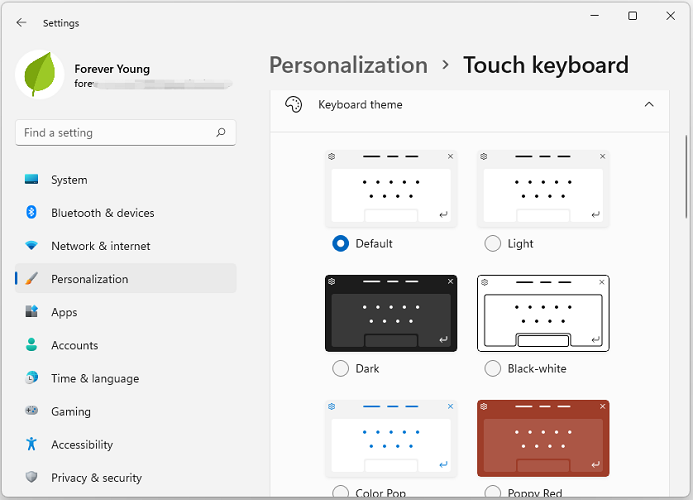Viewport: 693px width, 500px height.
Task: Open the Apps settings category
Action: (x=126, y=312)
